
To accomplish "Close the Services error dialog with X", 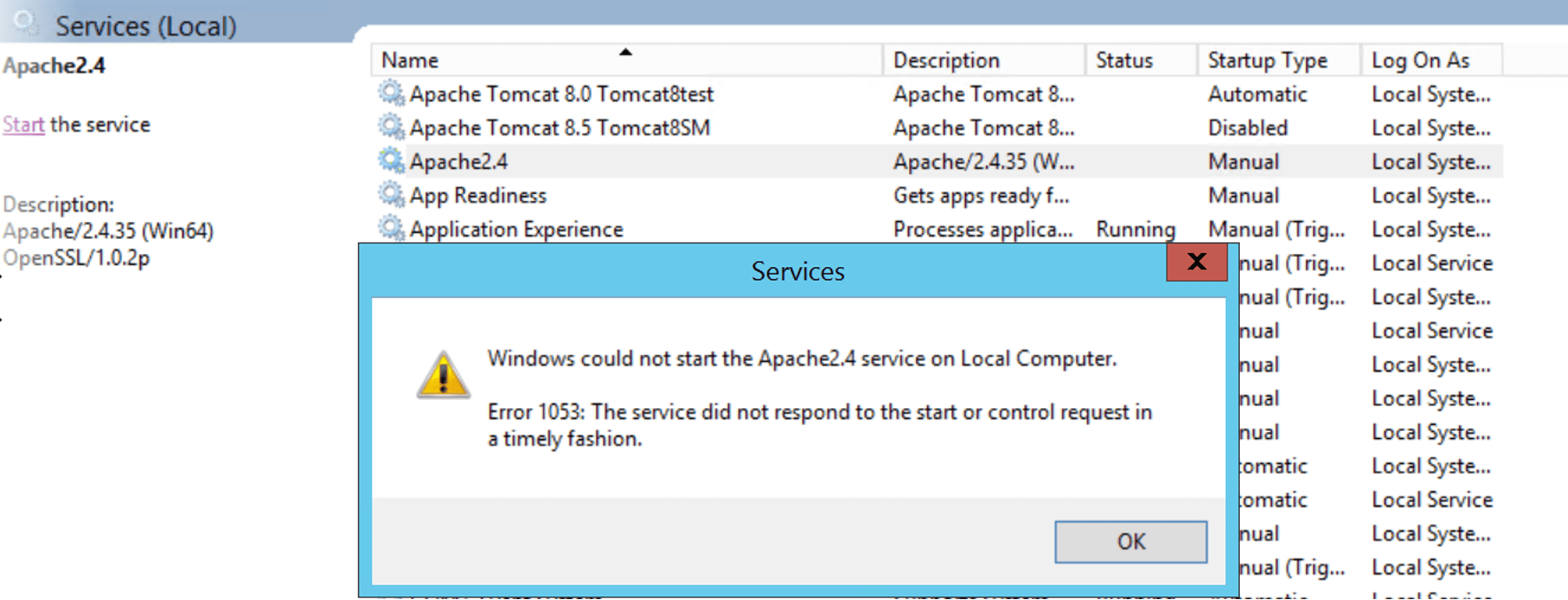I will point(1197,262).
